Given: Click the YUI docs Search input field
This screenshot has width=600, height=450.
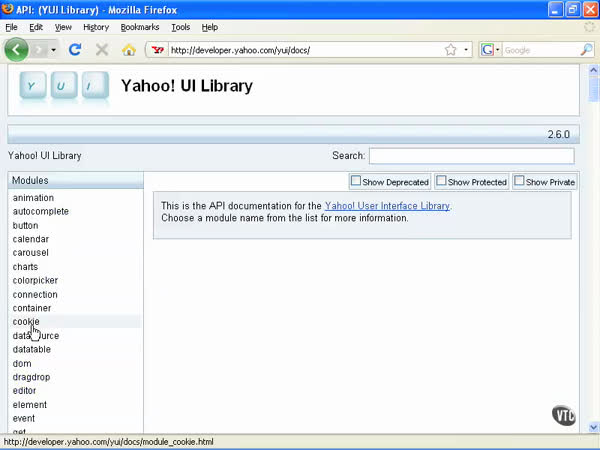Looking at the screenshot, I should (x=471, y=156).
